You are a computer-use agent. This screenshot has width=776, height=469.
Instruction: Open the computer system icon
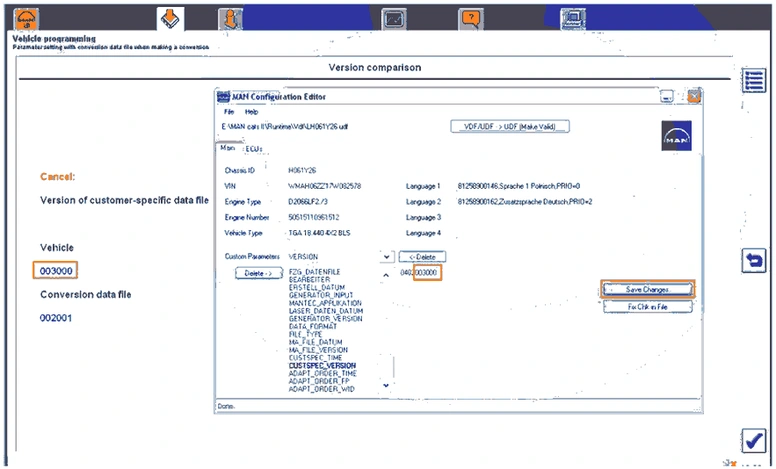(x=573, y=19)
